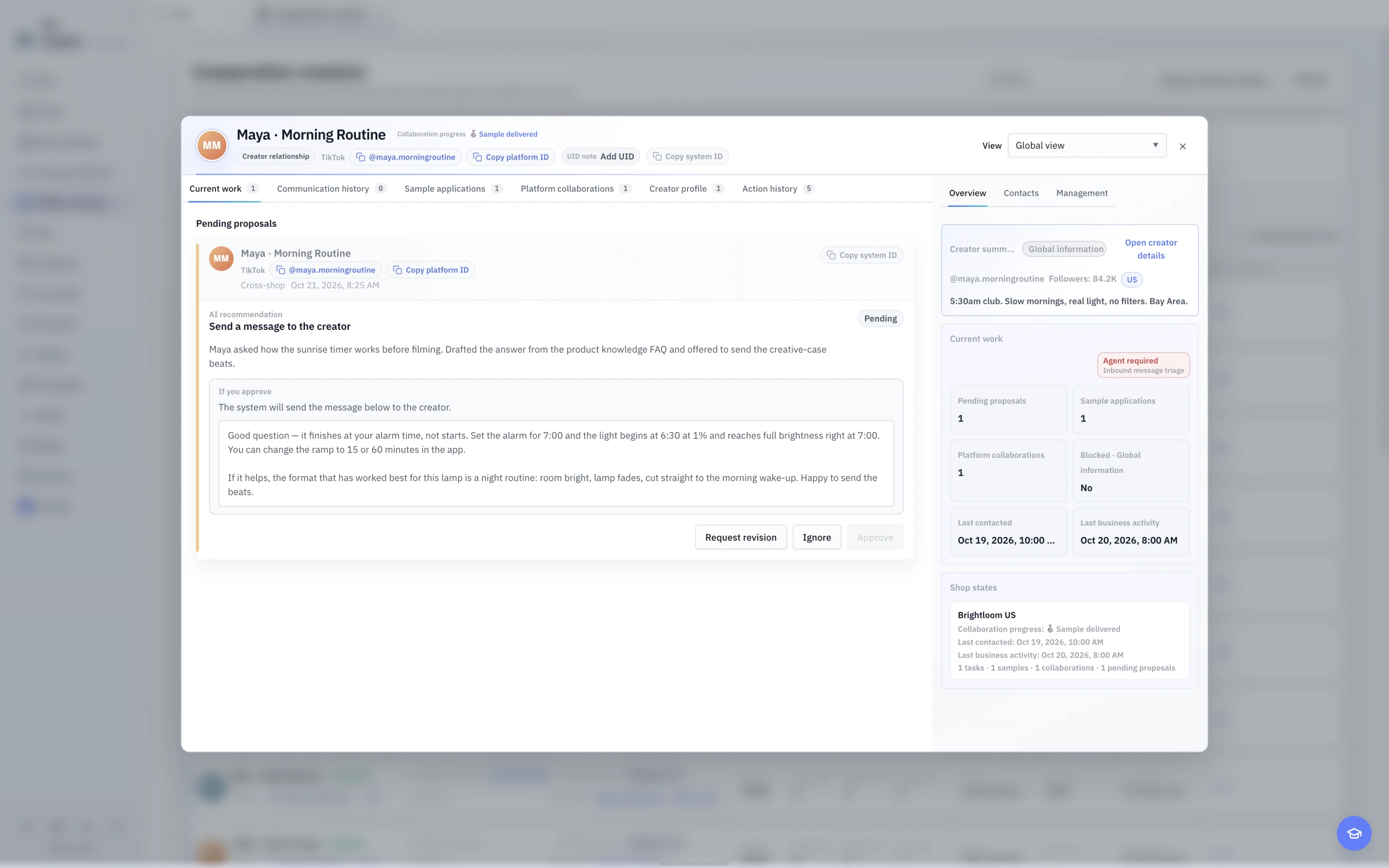
Task: Click the Last business activity card
Action: [x=1131, y=532]
